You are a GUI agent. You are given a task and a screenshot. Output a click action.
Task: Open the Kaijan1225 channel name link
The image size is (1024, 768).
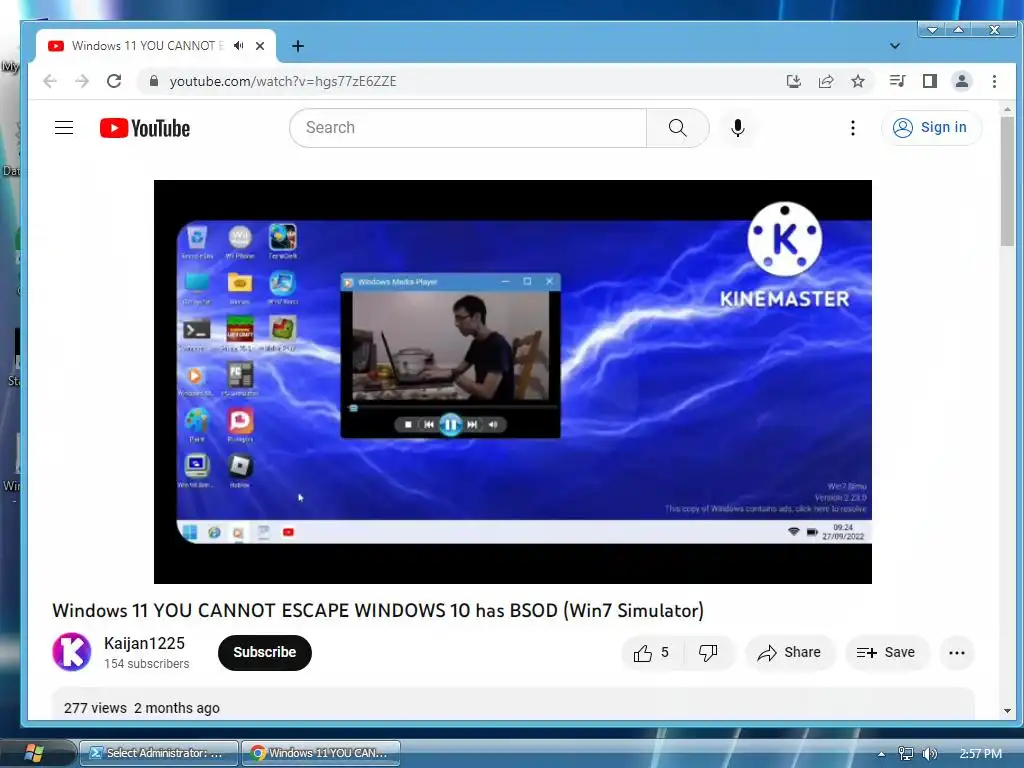(x=144, y=643)
